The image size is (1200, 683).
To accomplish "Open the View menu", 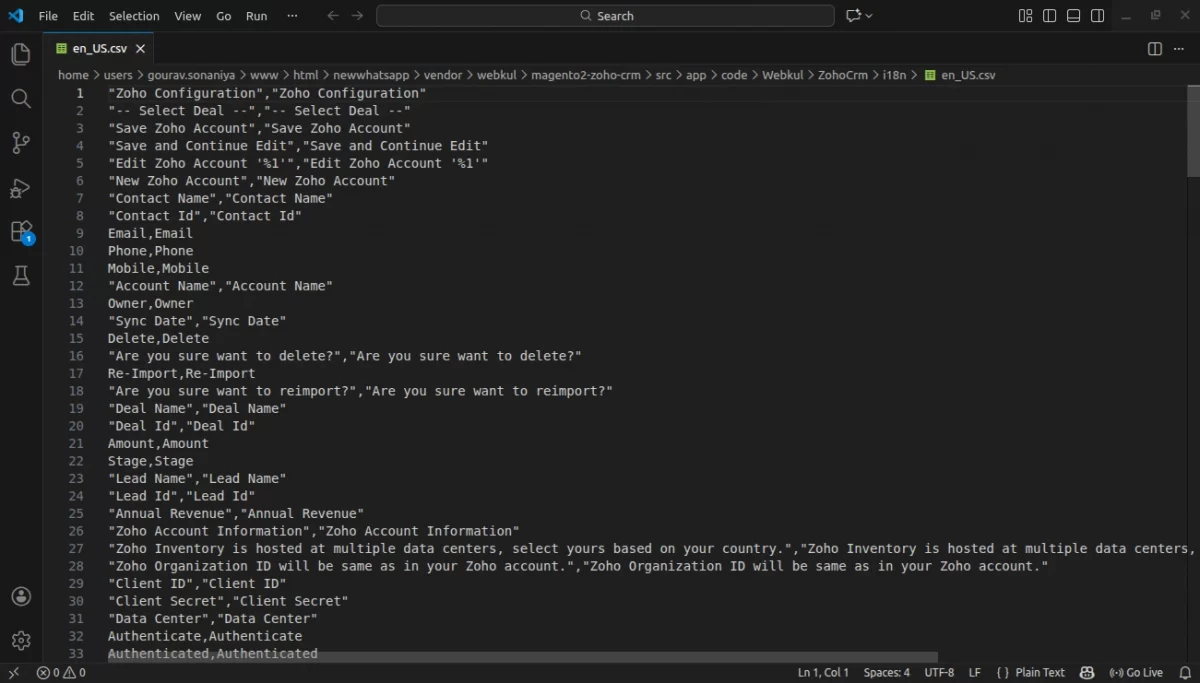I will pos(187,16).
